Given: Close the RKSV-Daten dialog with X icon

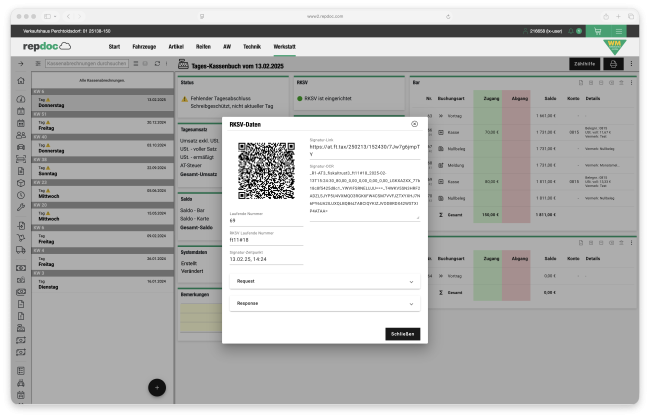Looking at the screenshot, I should 415,123.
